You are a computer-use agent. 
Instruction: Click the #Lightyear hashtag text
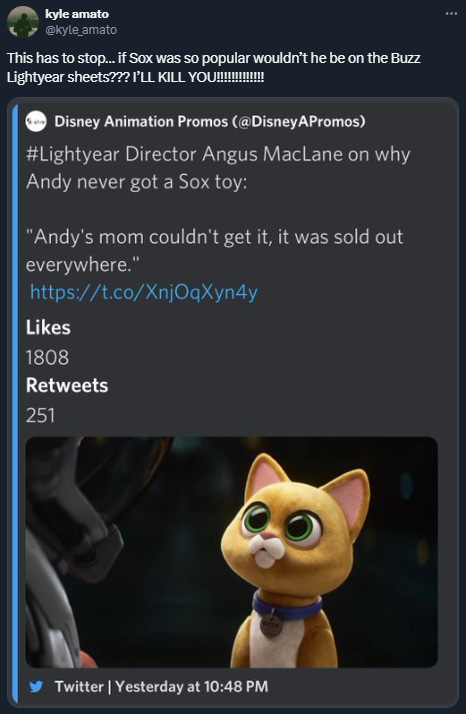click(x=73, y=154)
